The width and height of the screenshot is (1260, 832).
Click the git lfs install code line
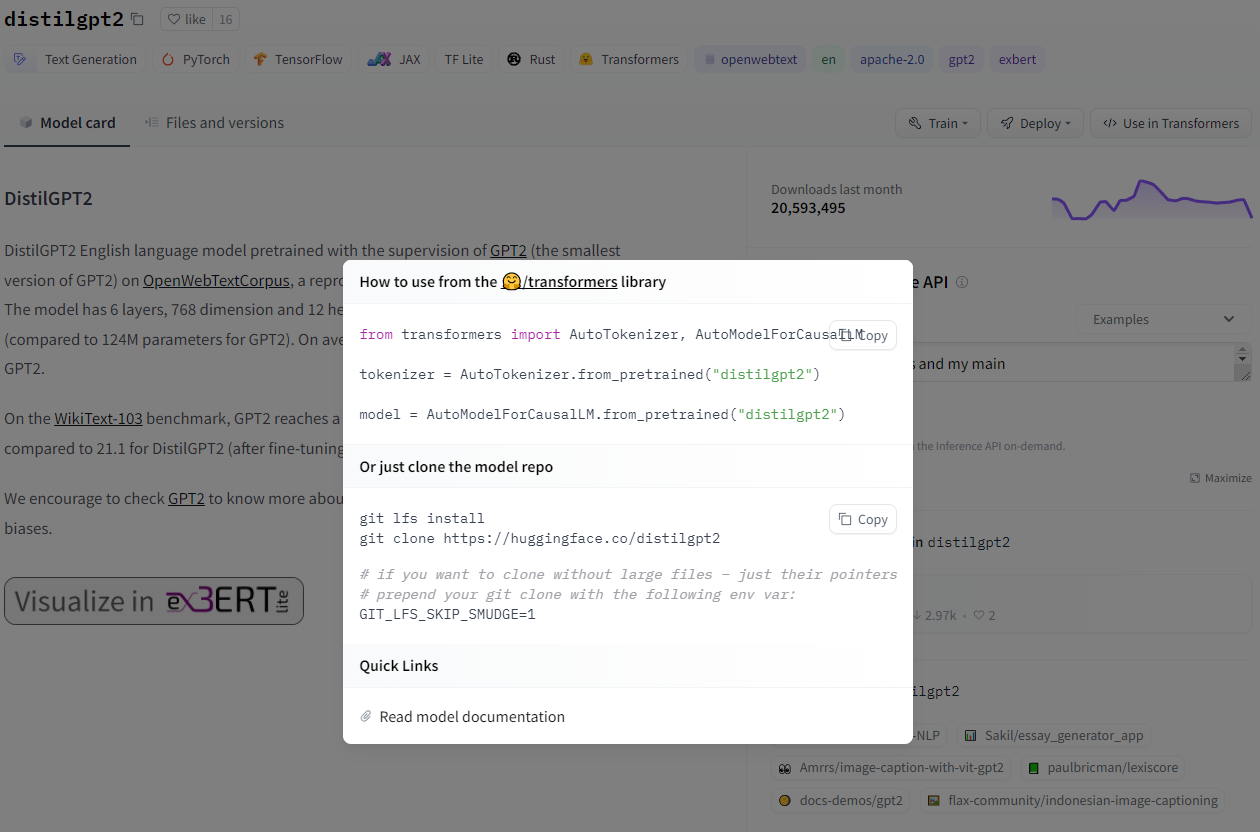tap(422, 518)
